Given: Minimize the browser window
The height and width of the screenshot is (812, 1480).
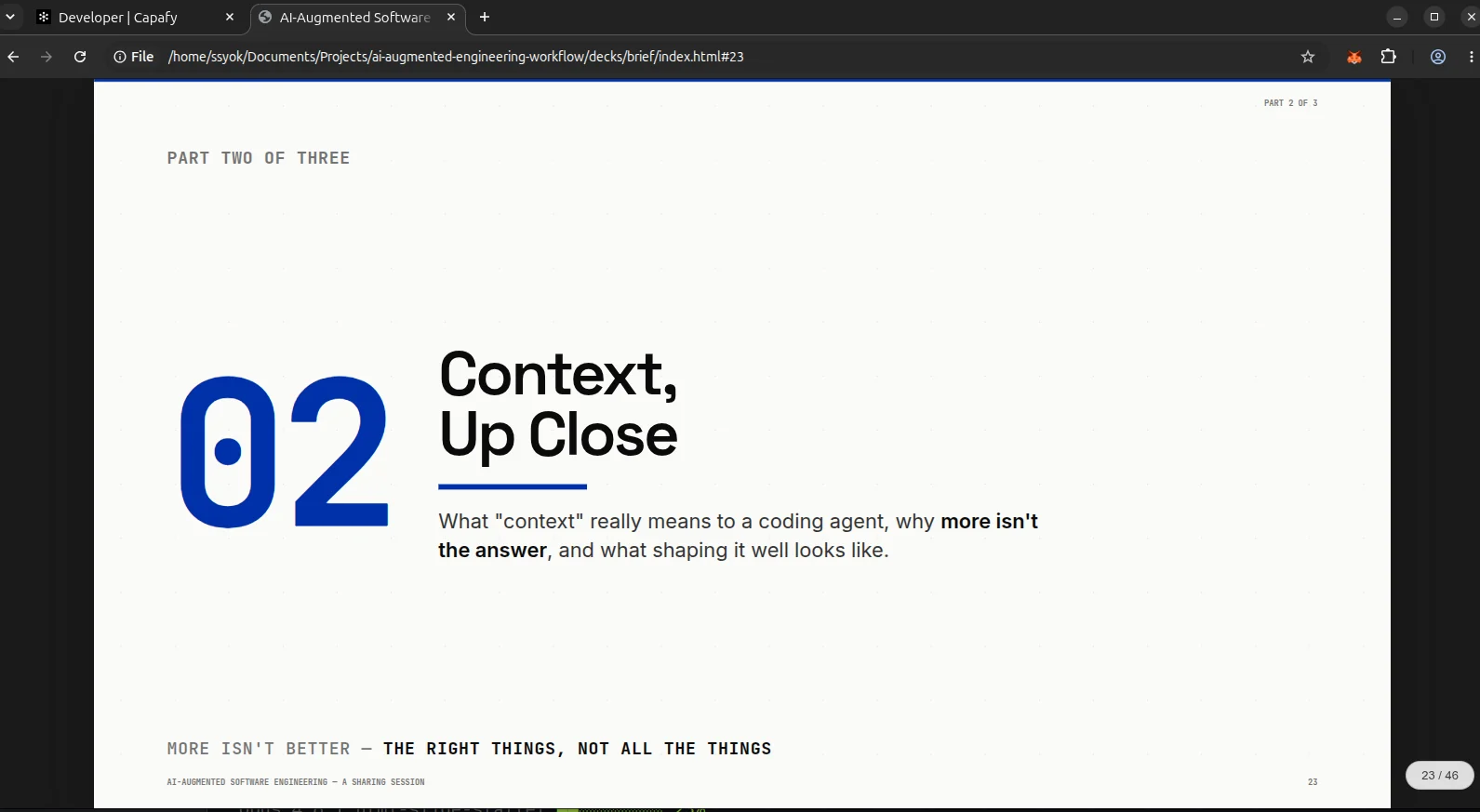Looking at the screenshot, I should pos(1397,17).
